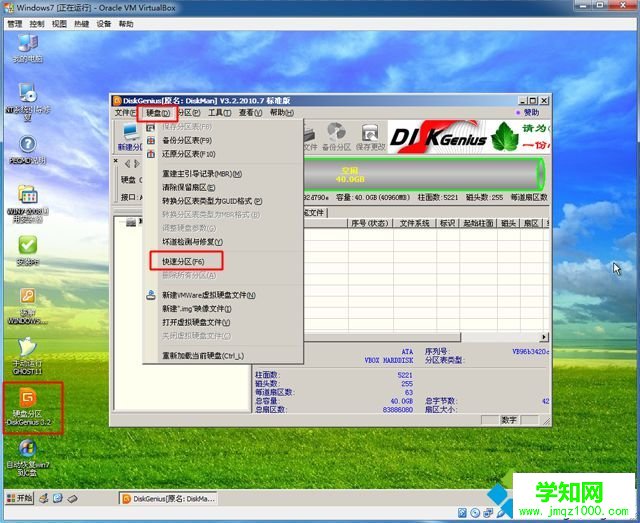
Task: Click the 新建VMWare虚拟硬盘文件 menu entry icon
Action: (x=151, y=295)
